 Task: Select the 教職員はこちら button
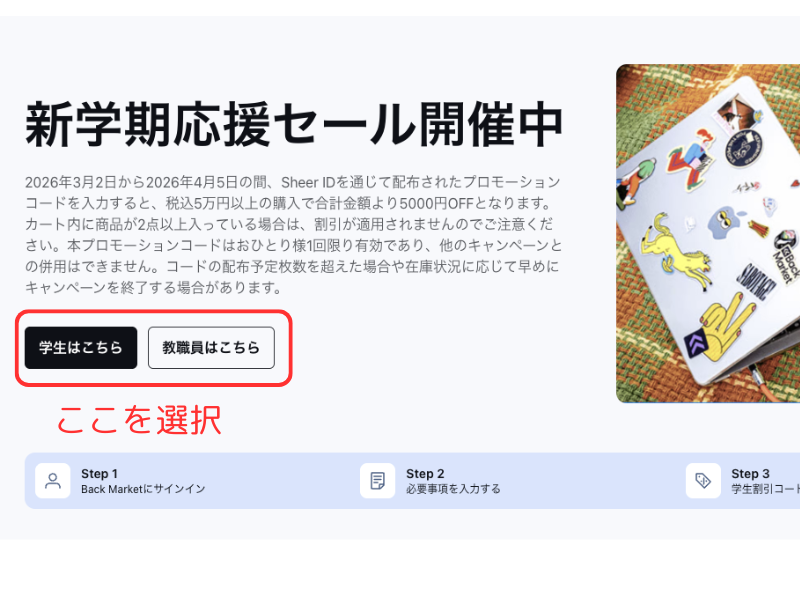click(x=211, y=348)
